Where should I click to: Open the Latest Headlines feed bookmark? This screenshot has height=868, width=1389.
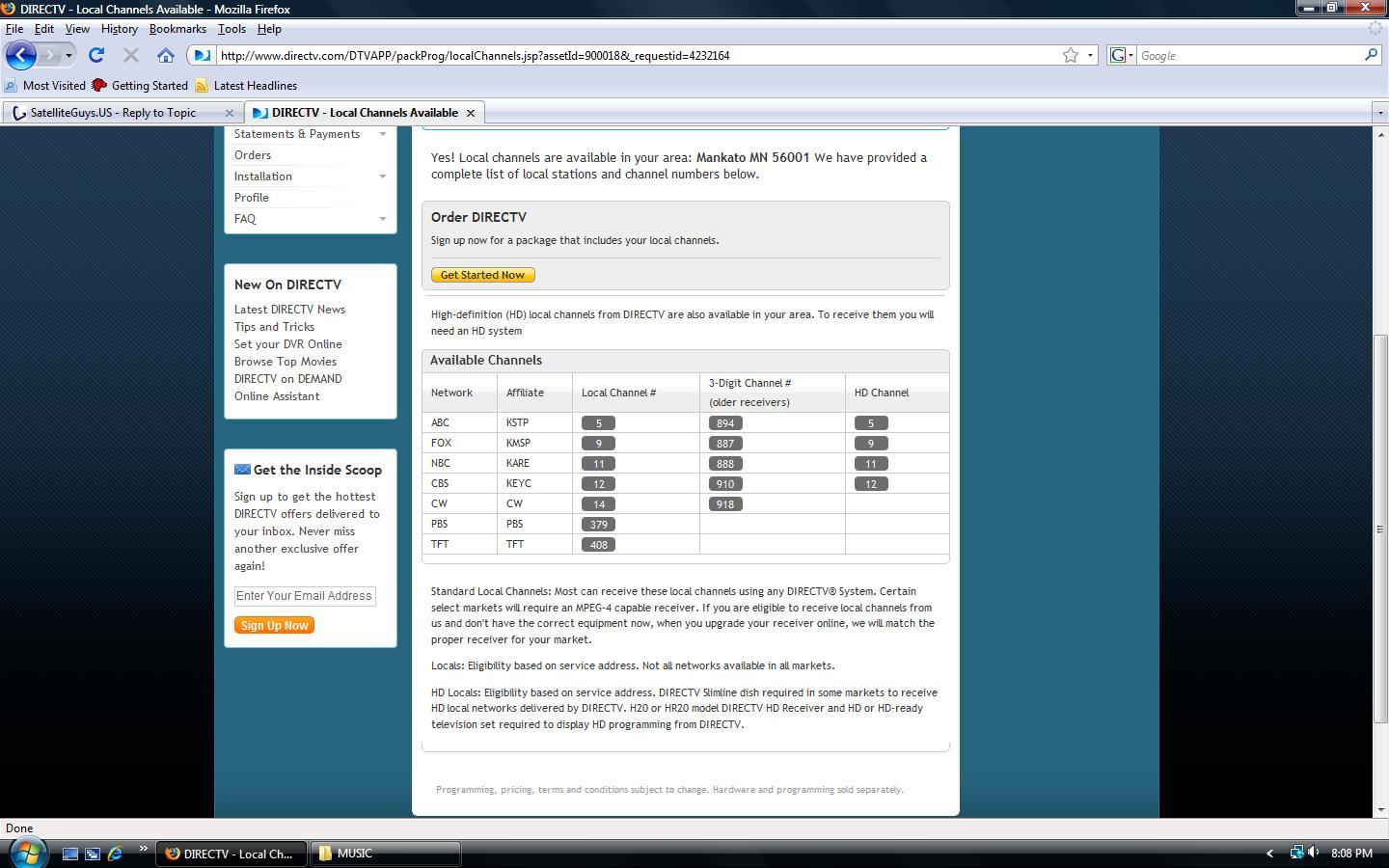246,86
